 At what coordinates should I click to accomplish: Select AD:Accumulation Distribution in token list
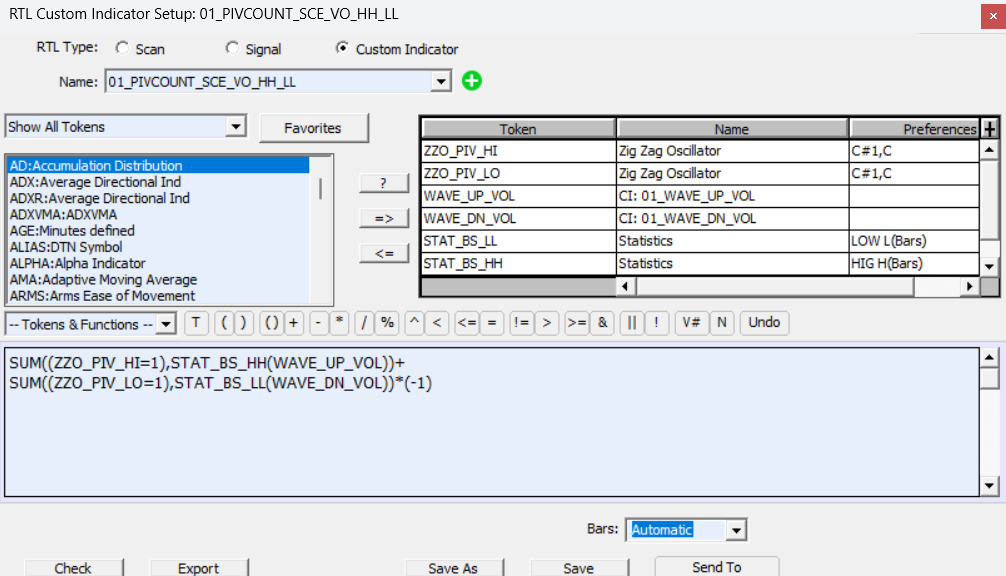158,165
